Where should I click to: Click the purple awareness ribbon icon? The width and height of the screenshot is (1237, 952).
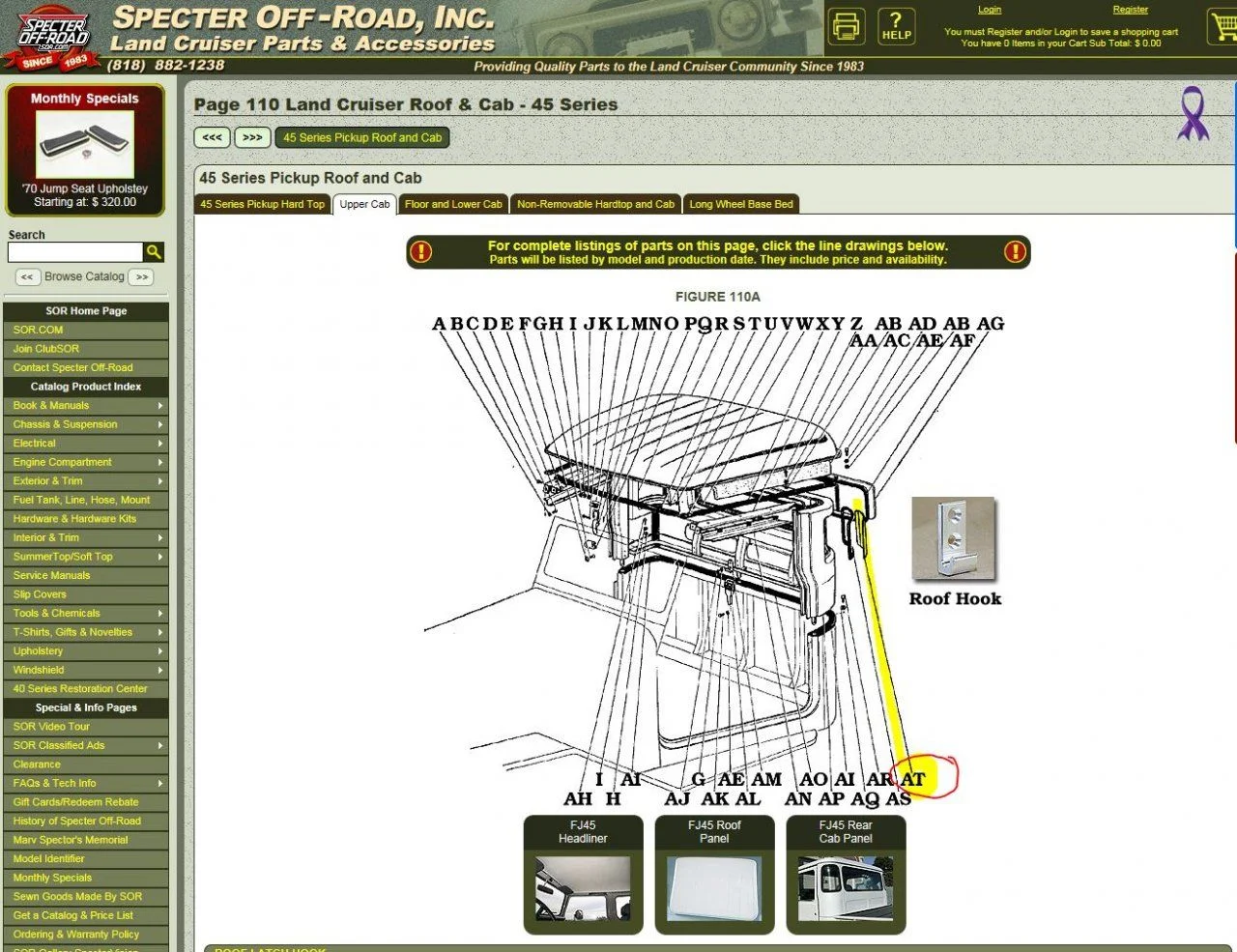pos(1194,114)
